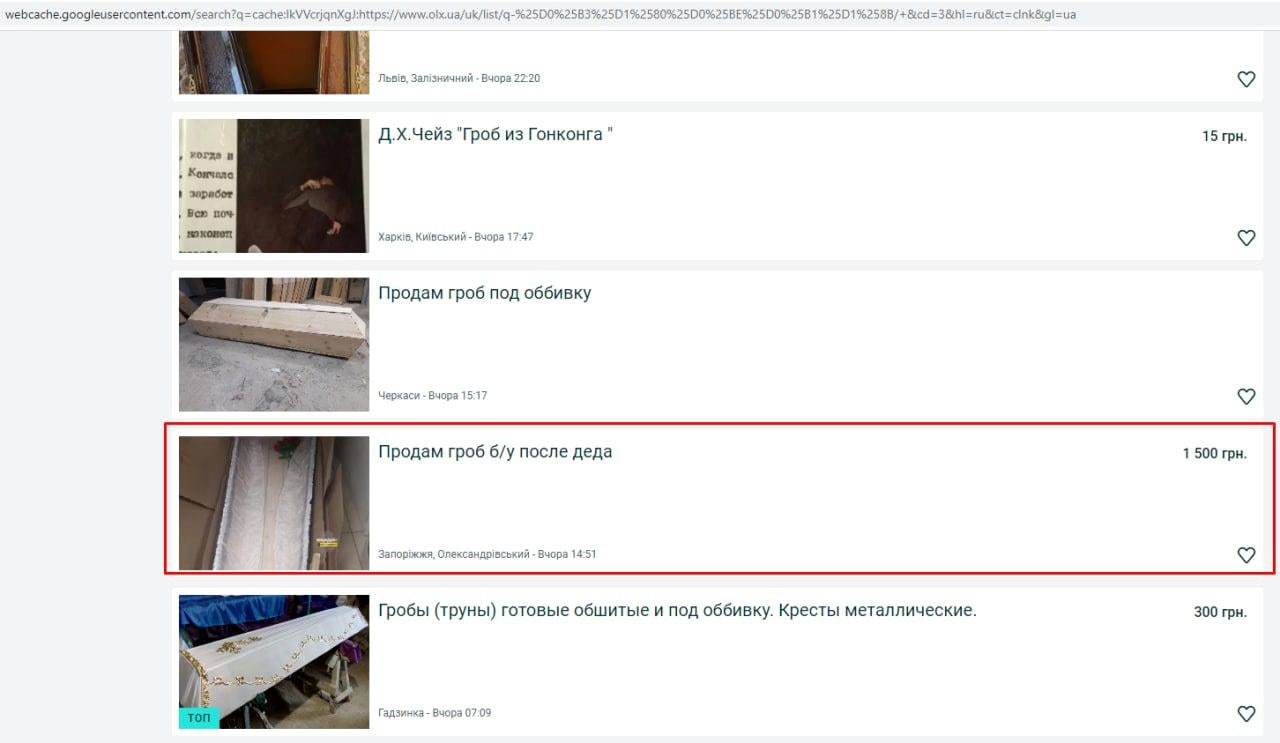Click the 15 грн. price label

[1224, 136]
